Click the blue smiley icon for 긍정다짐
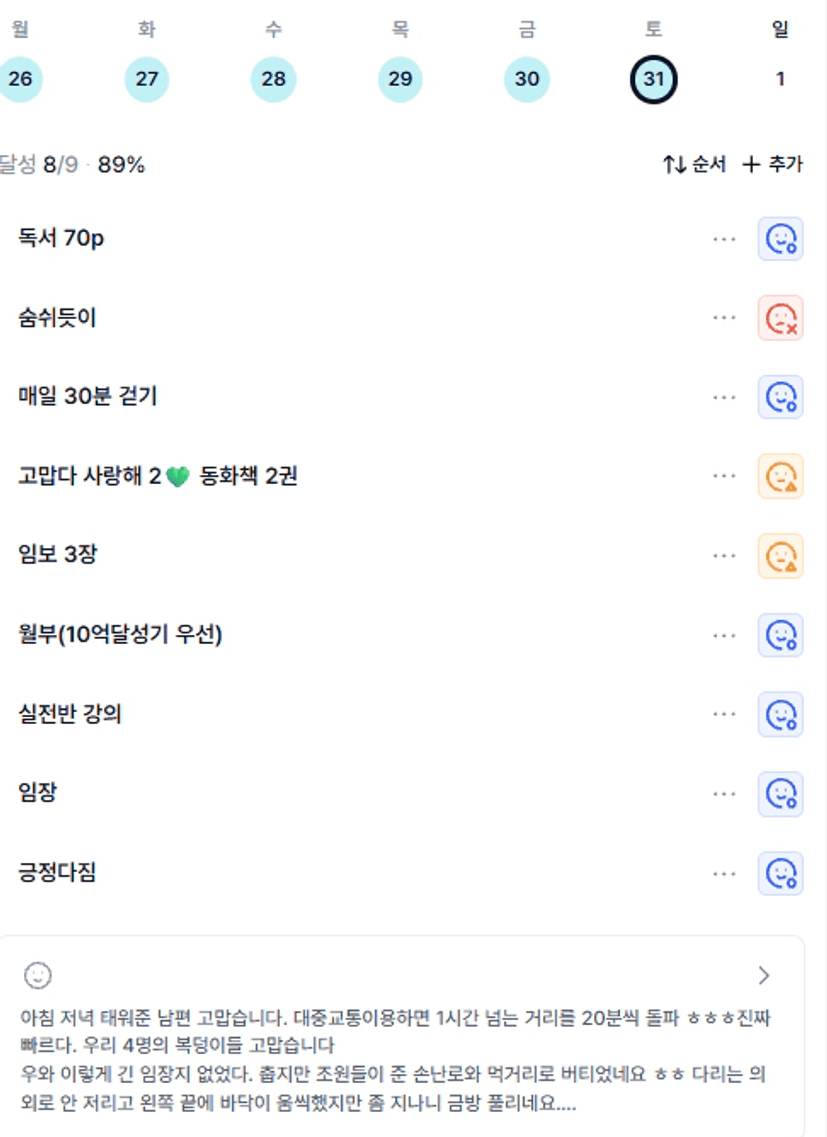Screen dimensions: 827x1137 click(780, 873)
